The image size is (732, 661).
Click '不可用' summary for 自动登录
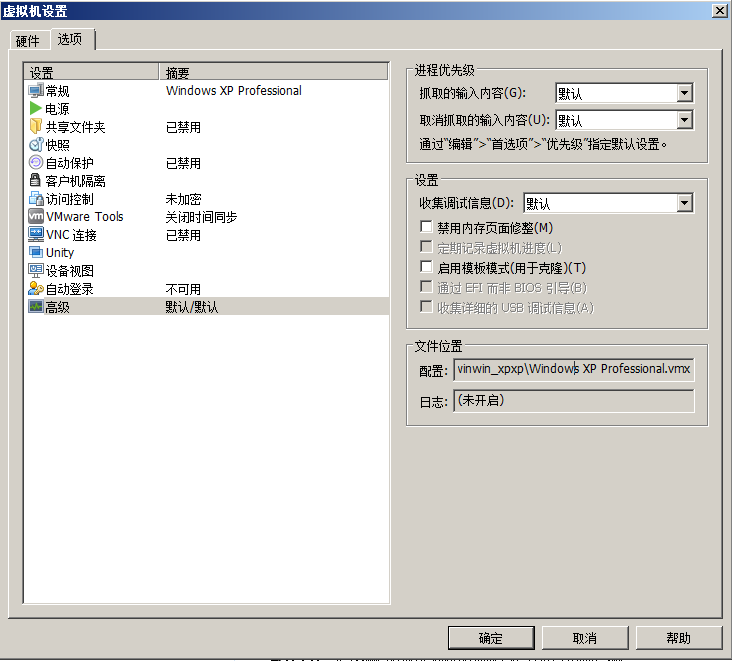[183, 289]
